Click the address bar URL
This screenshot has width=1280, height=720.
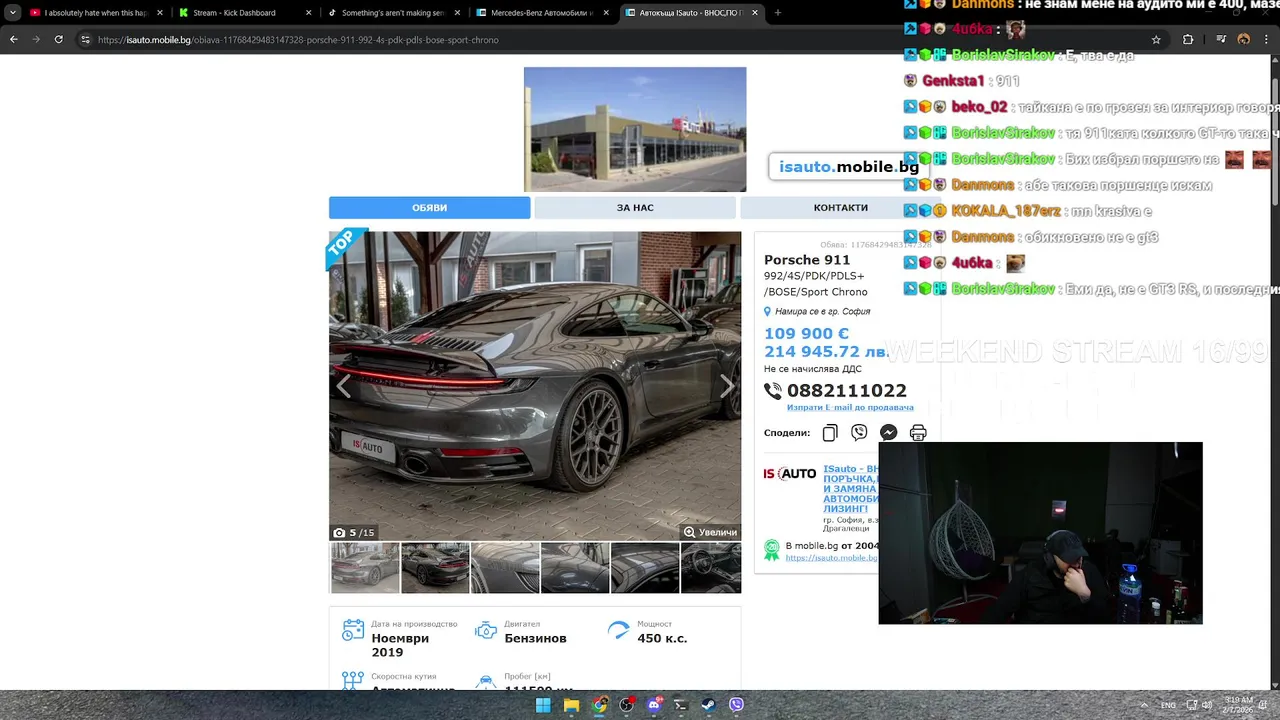tap(298, 40)
